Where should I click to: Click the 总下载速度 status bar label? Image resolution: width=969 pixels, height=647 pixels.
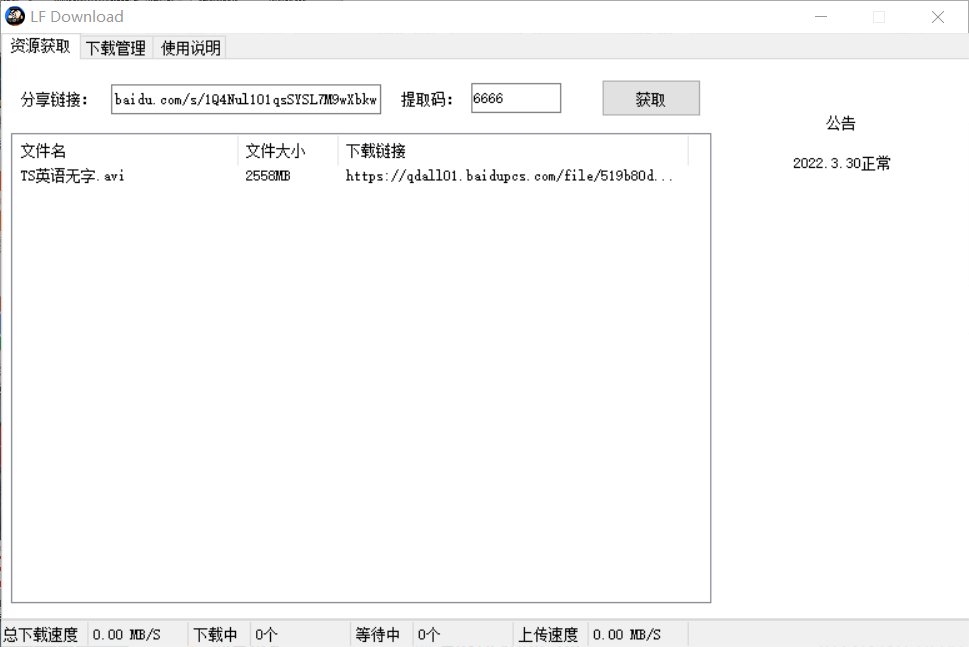(x=40, y=634)
